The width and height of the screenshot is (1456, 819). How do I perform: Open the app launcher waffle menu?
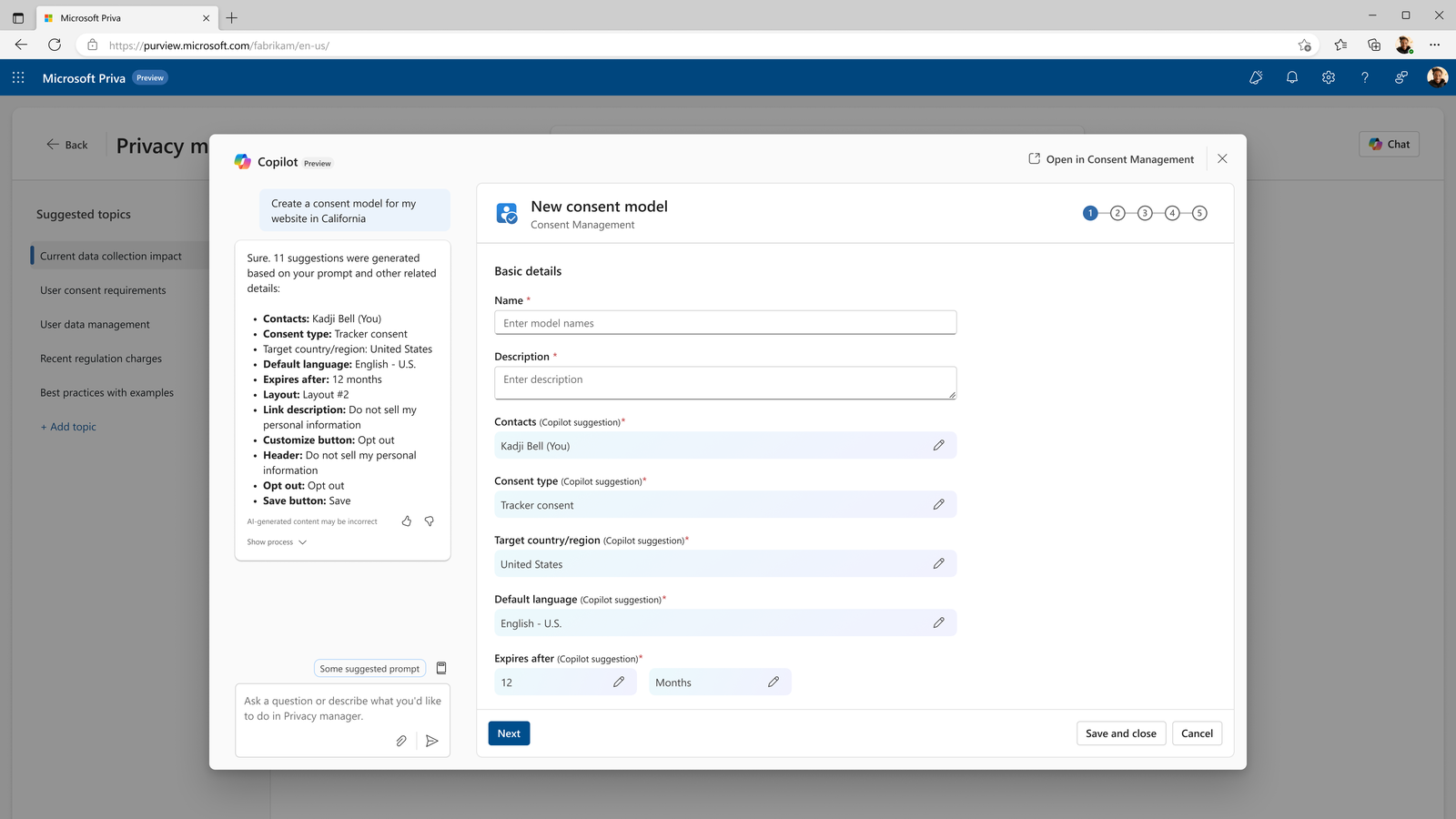[18, 78]
